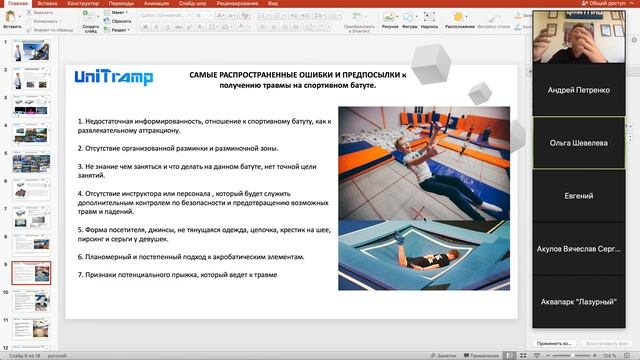
Task: Click the zoom in plus icon
Action: tap(595, 356)
